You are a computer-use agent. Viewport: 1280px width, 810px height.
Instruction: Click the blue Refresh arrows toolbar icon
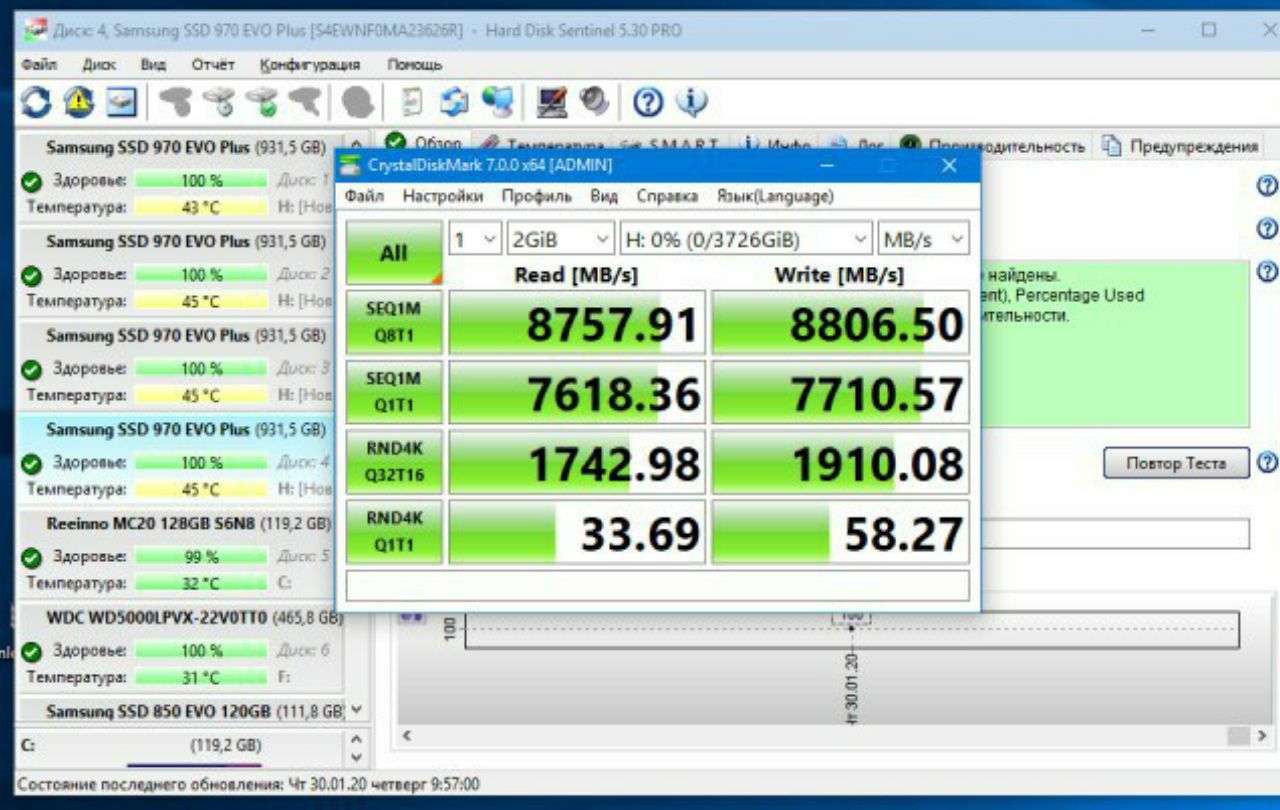(x=37, y=101)
